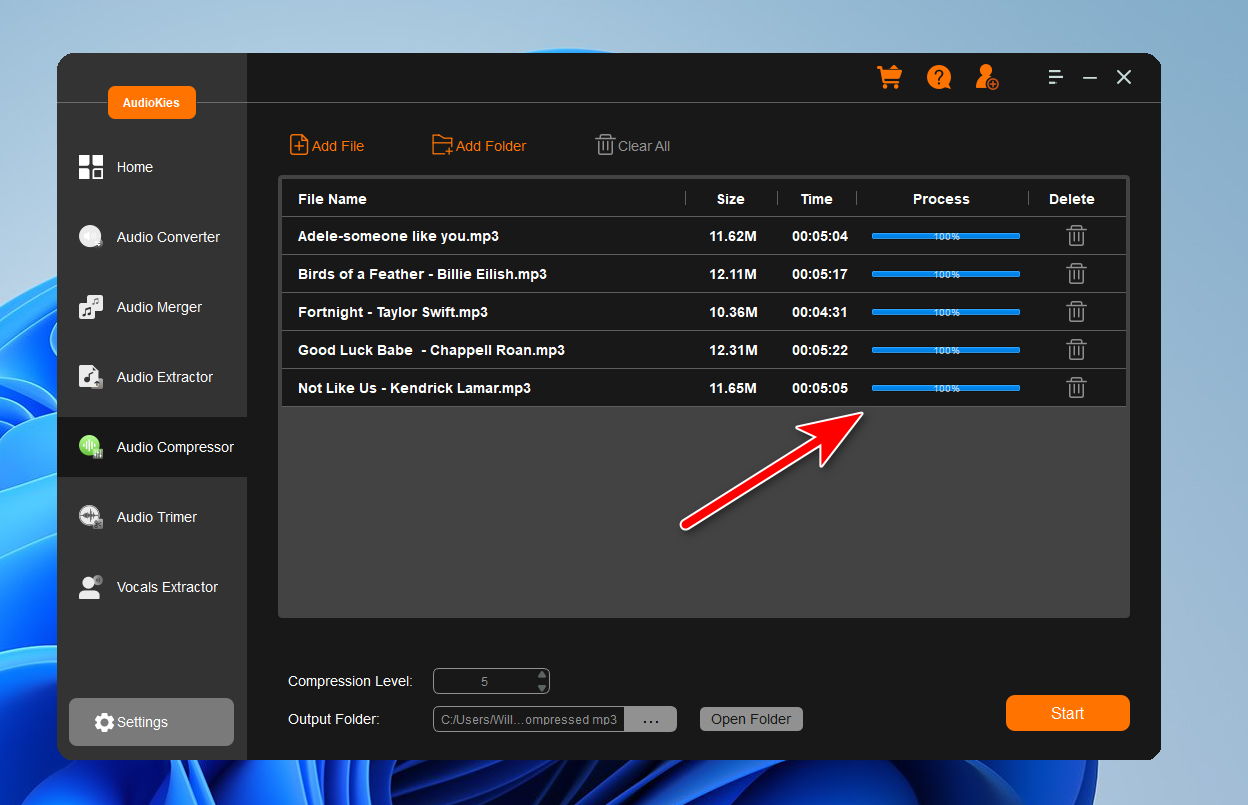Viewport: 1248px width, 805px height.
Task: Click the Audio Compressor sidebar icon
Action: [91, 447]
